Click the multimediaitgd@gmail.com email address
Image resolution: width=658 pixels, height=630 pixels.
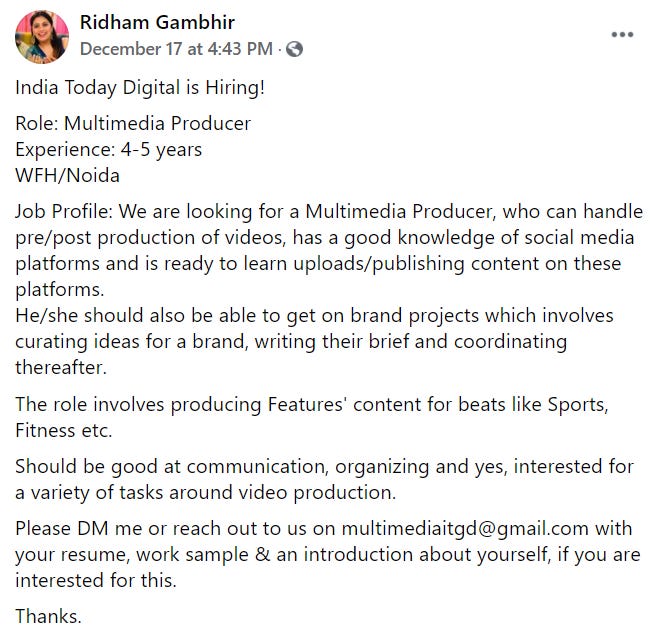coord(465,528)
